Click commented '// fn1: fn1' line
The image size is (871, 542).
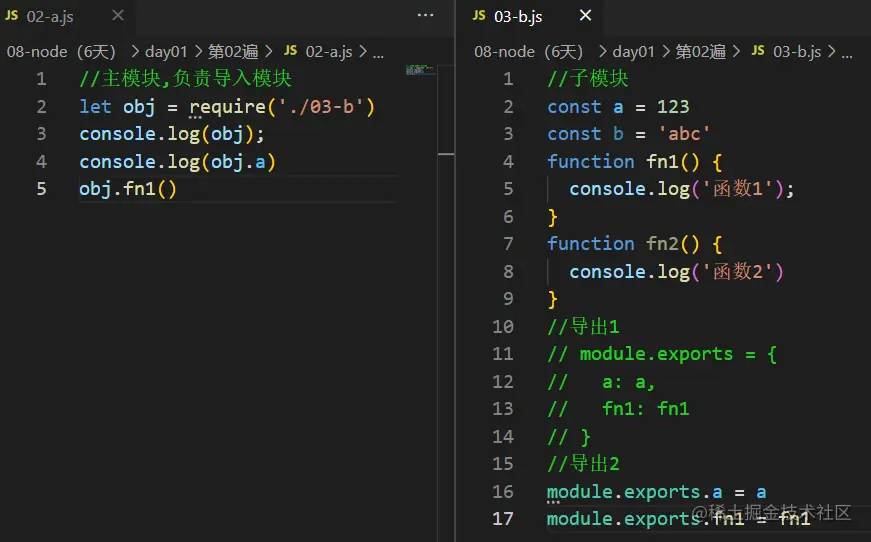coord(618,409)
